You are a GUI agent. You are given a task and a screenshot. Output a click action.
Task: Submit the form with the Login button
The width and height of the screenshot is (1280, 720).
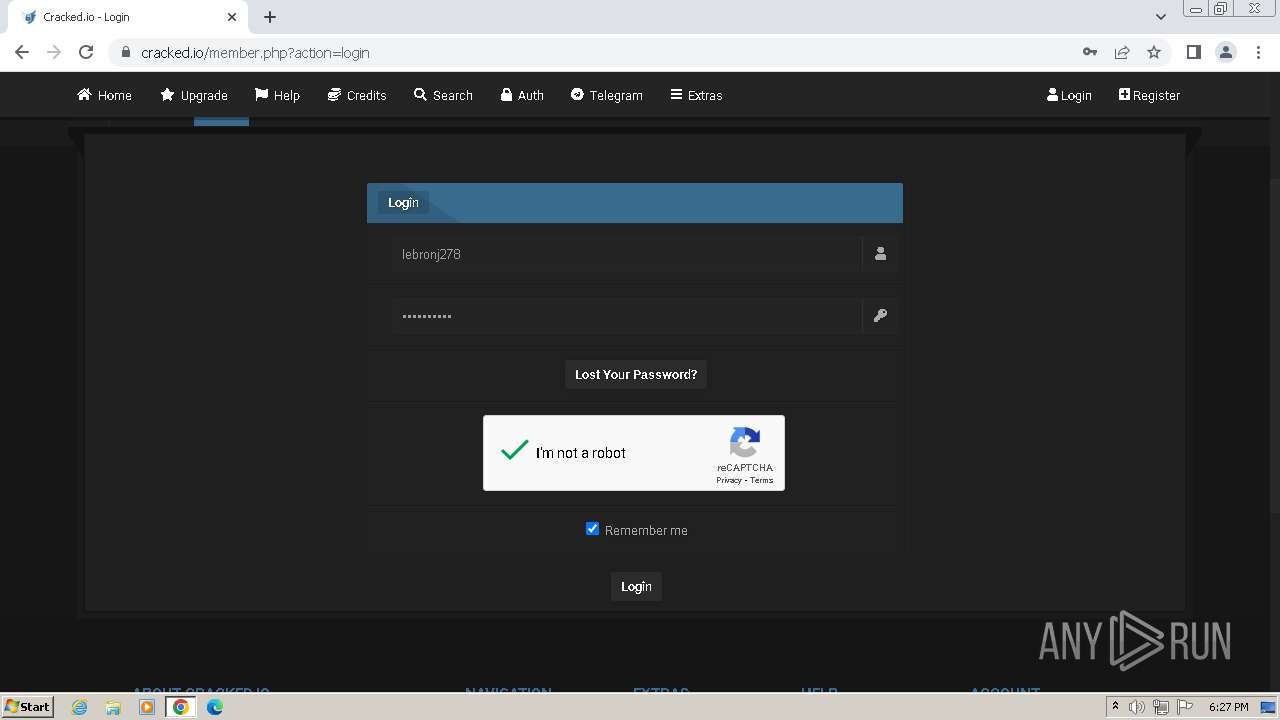[x=636, y=587]
